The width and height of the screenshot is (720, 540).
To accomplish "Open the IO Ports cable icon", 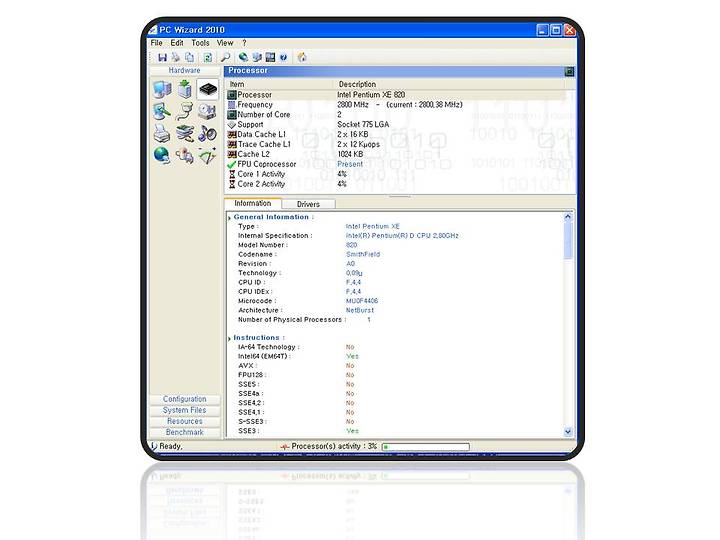I will point(185,111).
